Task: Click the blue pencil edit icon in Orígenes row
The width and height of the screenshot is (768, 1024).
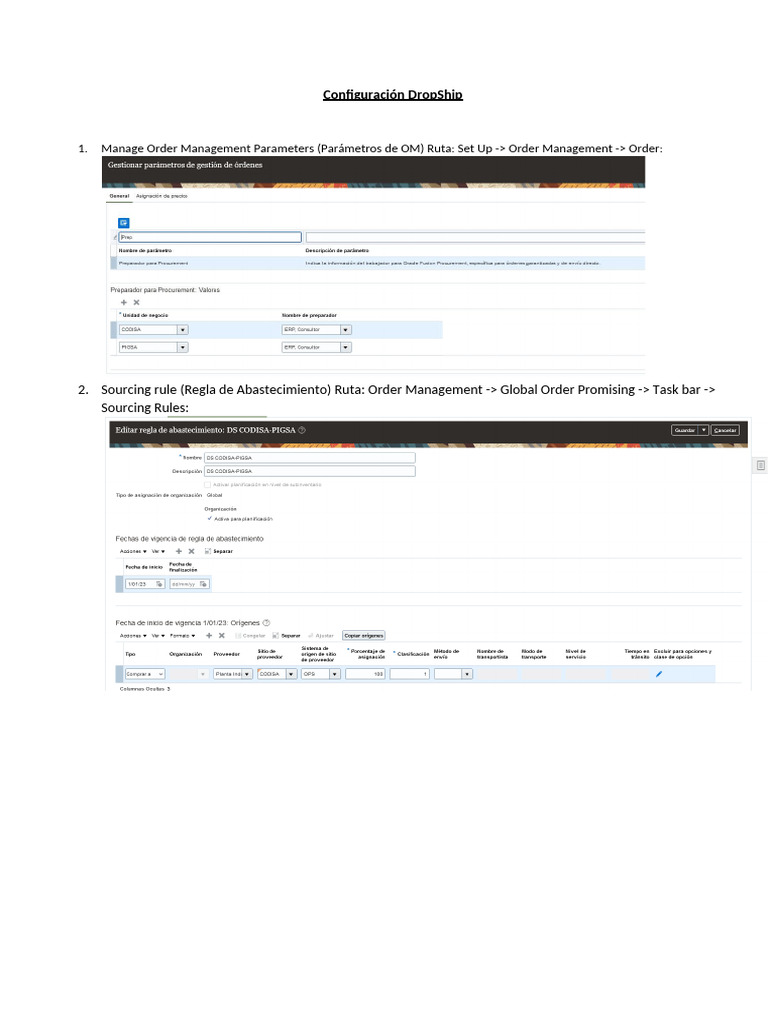Action: tap(659, 674)
